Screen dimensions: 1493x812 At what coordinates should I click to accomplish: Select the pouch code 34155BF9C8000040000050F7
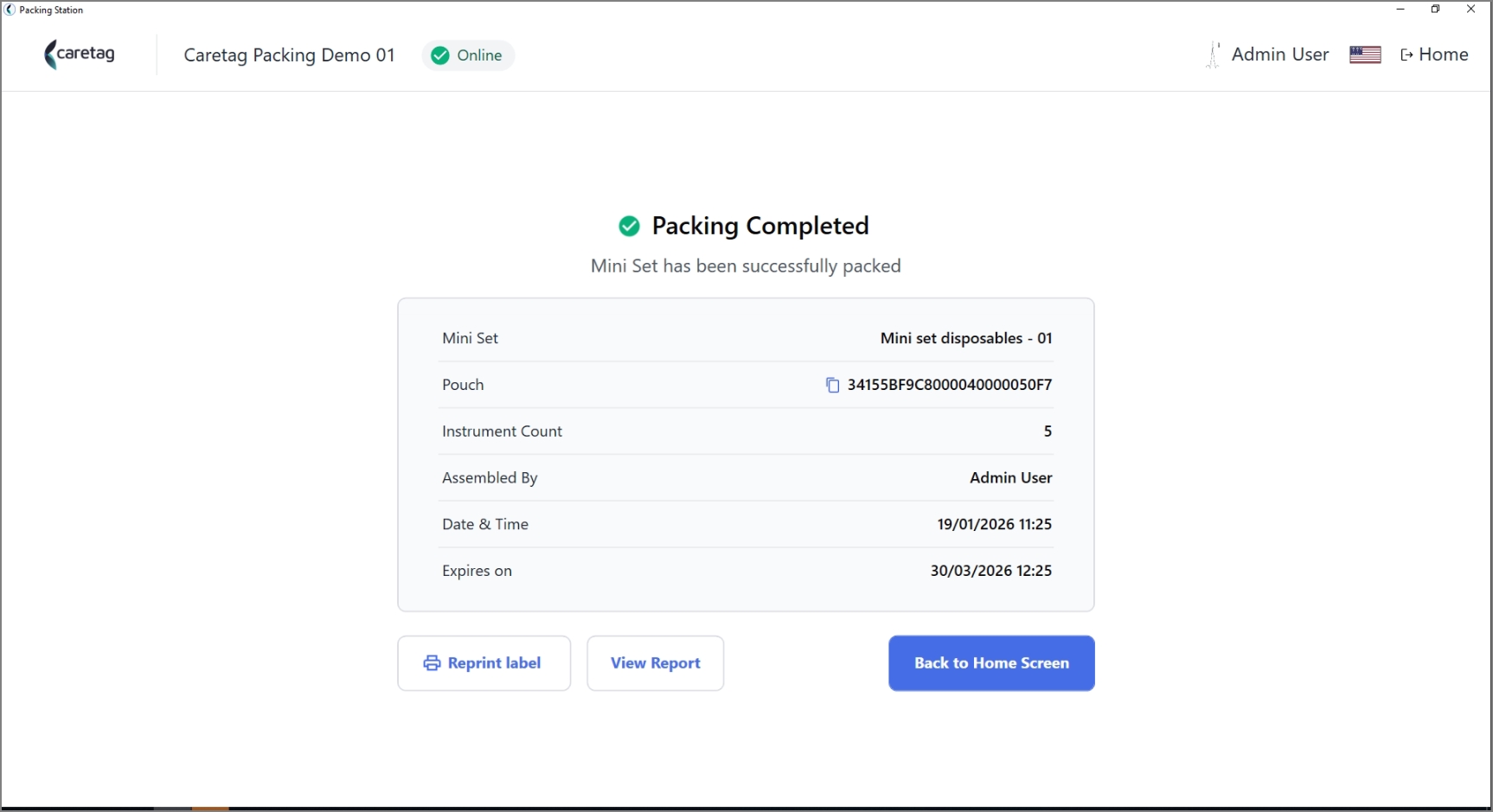(x=950, y=385)
